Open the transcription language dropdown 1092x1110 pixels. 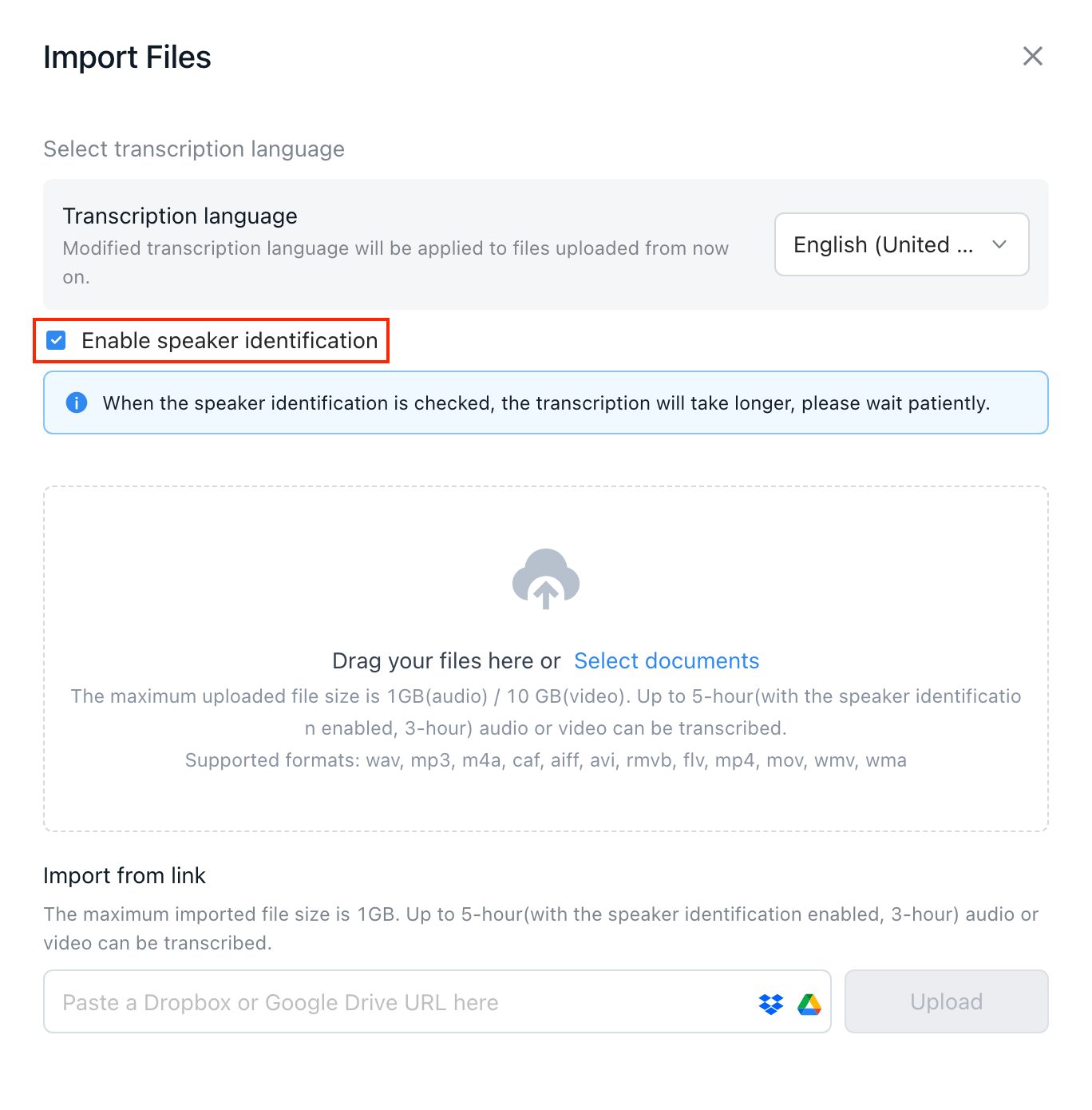901,244
